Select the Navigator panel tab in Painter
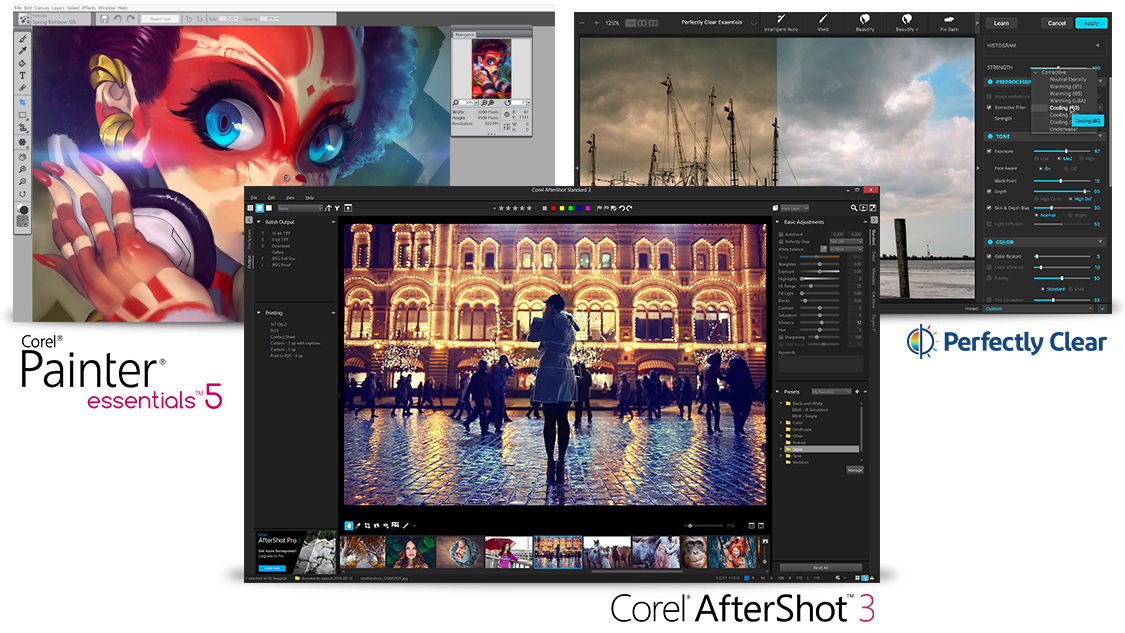The width and height of the screenshot is (1125, 633). coord(464,34)
